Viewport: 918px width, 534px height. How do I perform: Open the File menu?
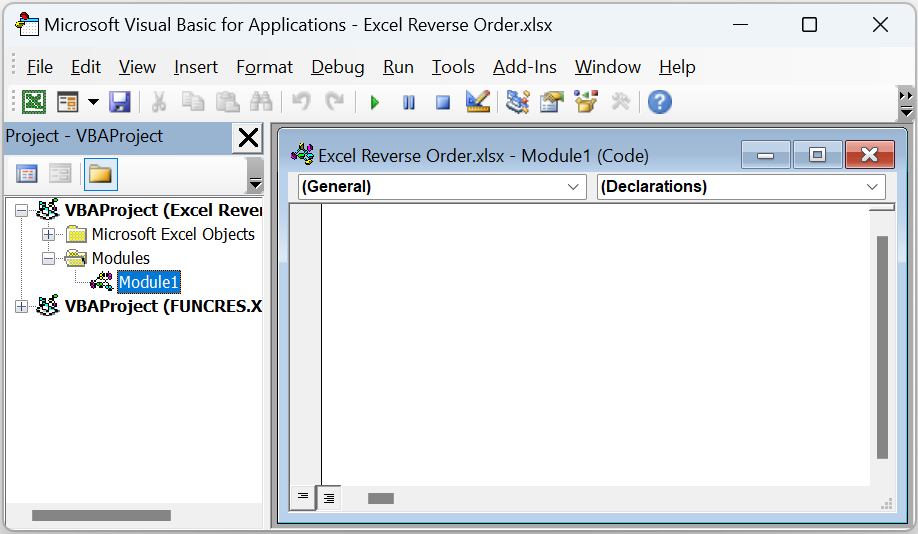(x=40, y=67)
